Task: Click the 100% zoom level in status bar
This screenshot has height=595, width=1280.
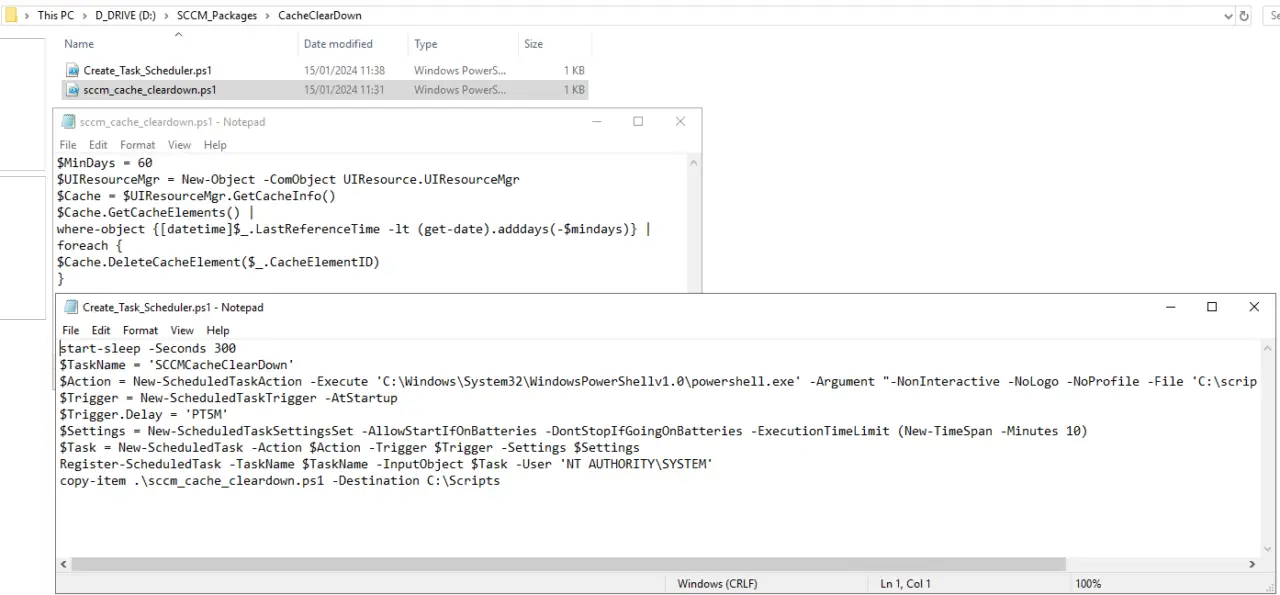Action: pyautogui.click(x=1088, y=583)
